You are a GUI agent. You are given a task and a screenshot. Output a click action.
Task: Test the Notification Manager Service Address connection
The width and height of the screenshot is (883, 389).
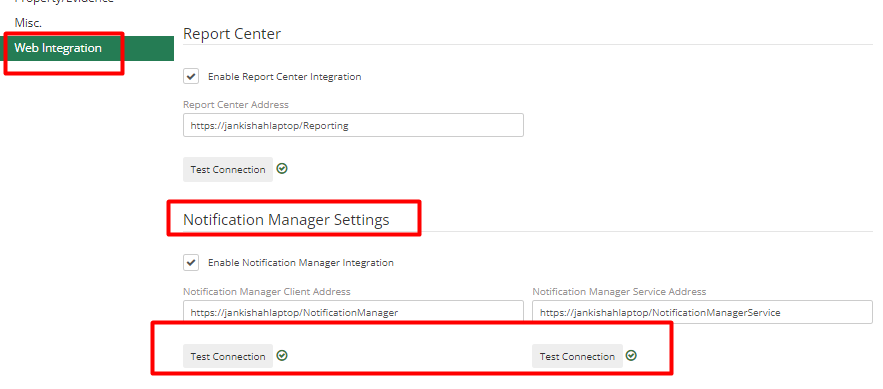coord(577,356)
